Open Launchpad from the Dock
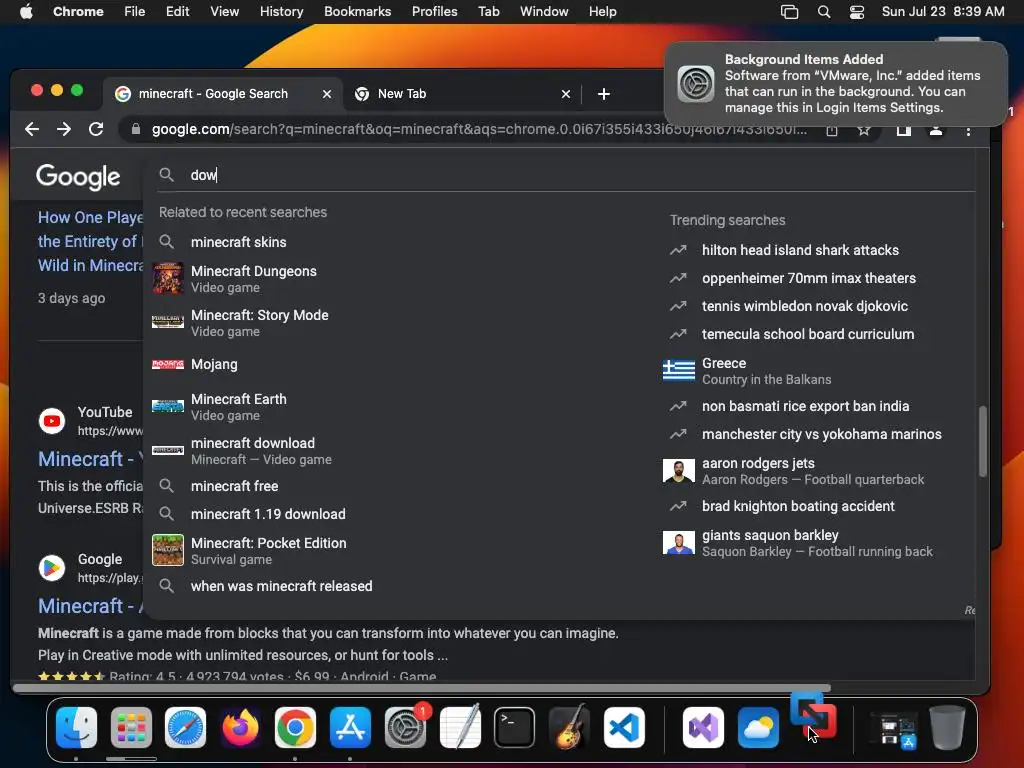The image size is (1024, 768). pyautogui.click(x=131, y=727)
